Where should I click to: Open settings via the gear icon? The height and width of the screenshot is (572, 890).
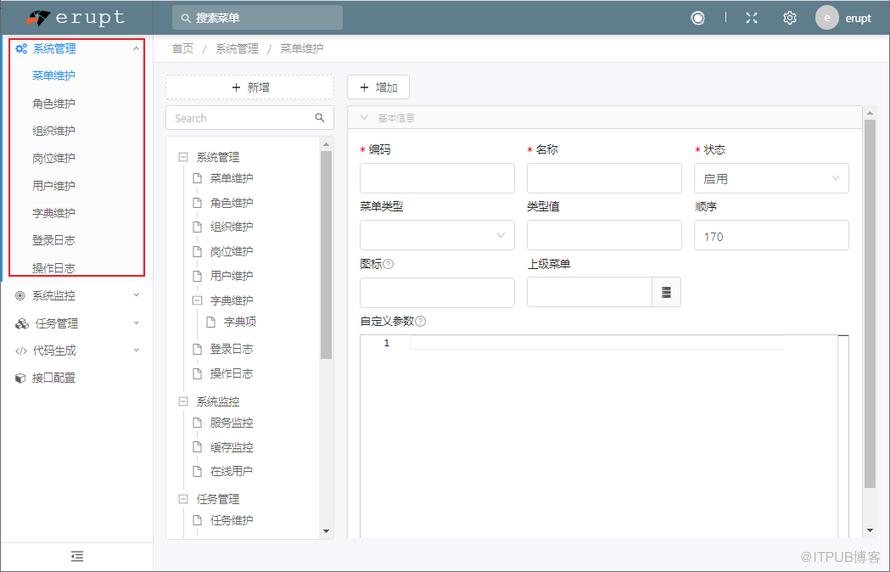[790, 18]
